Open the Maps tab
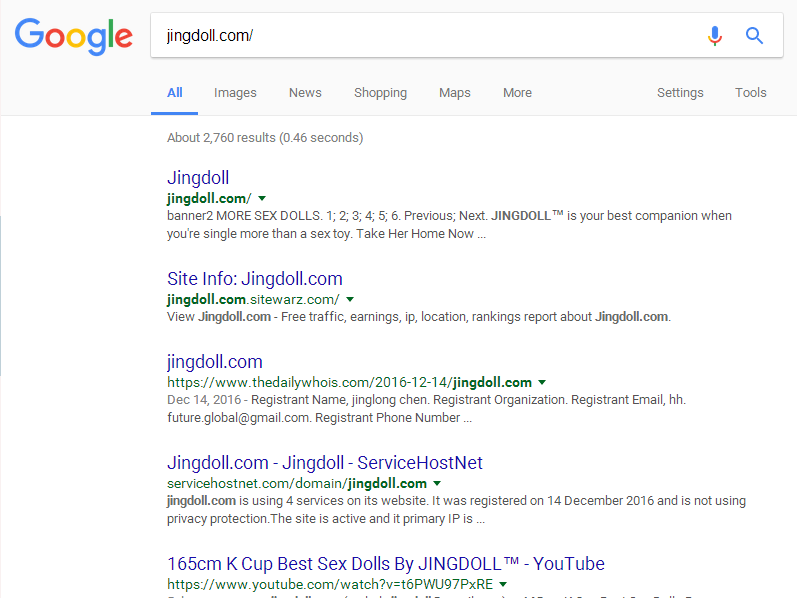797x598 pixels. point(455,93)
